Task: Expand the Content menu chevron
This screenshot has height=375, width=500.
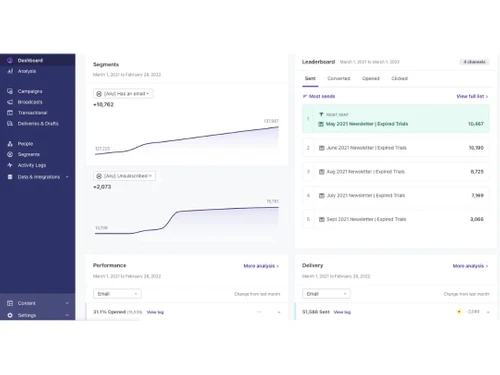Action: click(x=67, y=303)
